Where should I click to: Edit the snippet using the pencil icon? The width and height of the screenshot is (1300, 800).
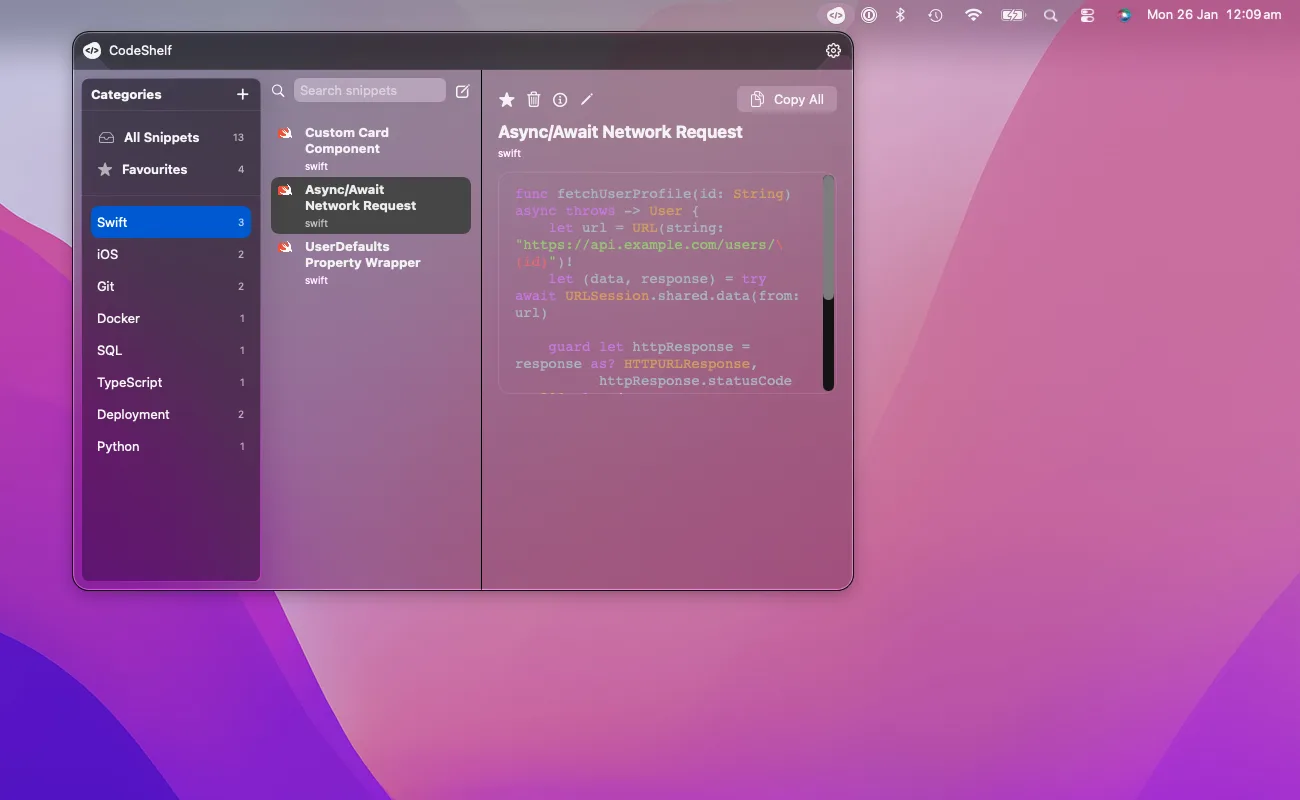coord(587,99)
